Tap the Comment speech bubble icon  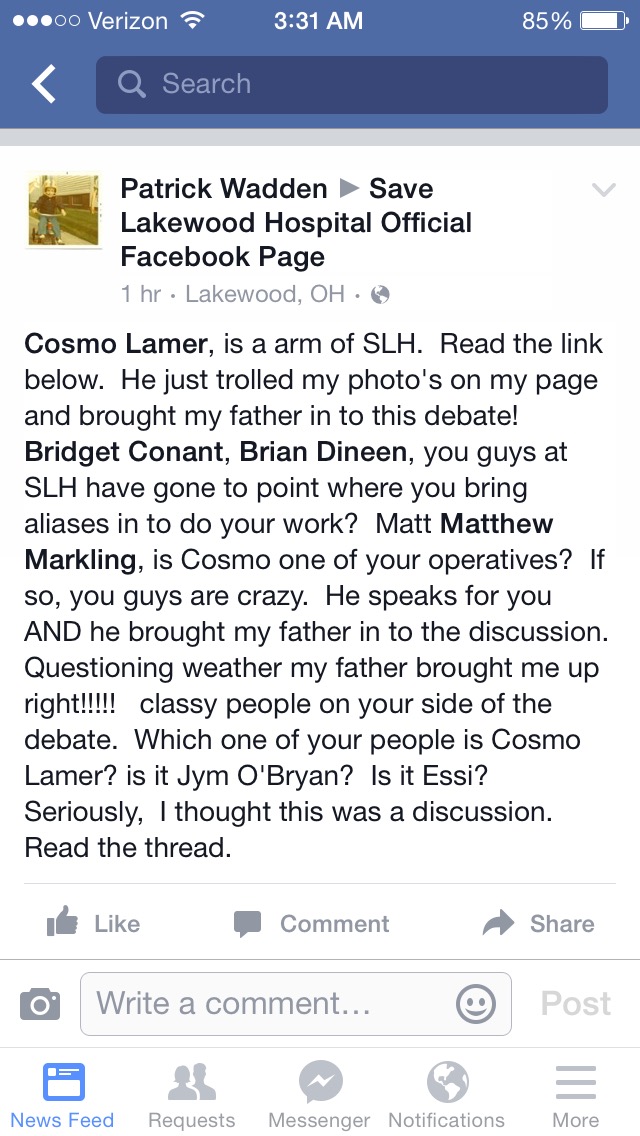coord(247,923)
